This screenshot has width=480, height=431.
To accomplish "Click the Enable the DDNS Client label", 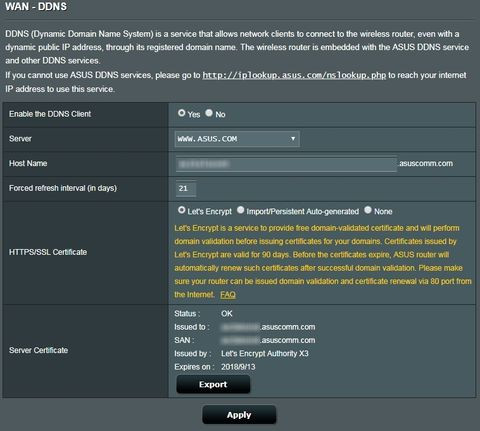I will [x=50, y=114].
